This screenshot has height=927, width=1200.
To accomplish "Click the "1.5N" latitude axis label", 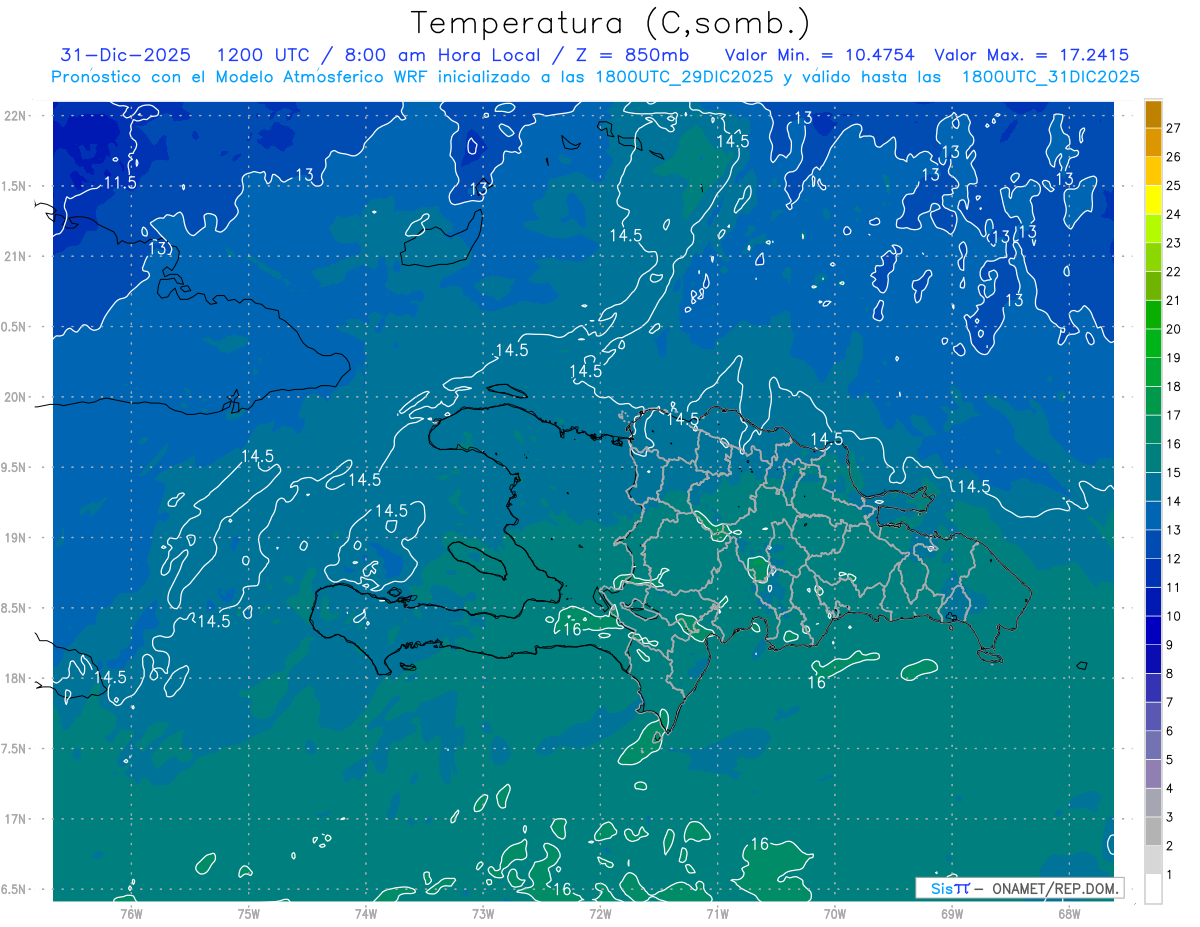I will [14, 186].
